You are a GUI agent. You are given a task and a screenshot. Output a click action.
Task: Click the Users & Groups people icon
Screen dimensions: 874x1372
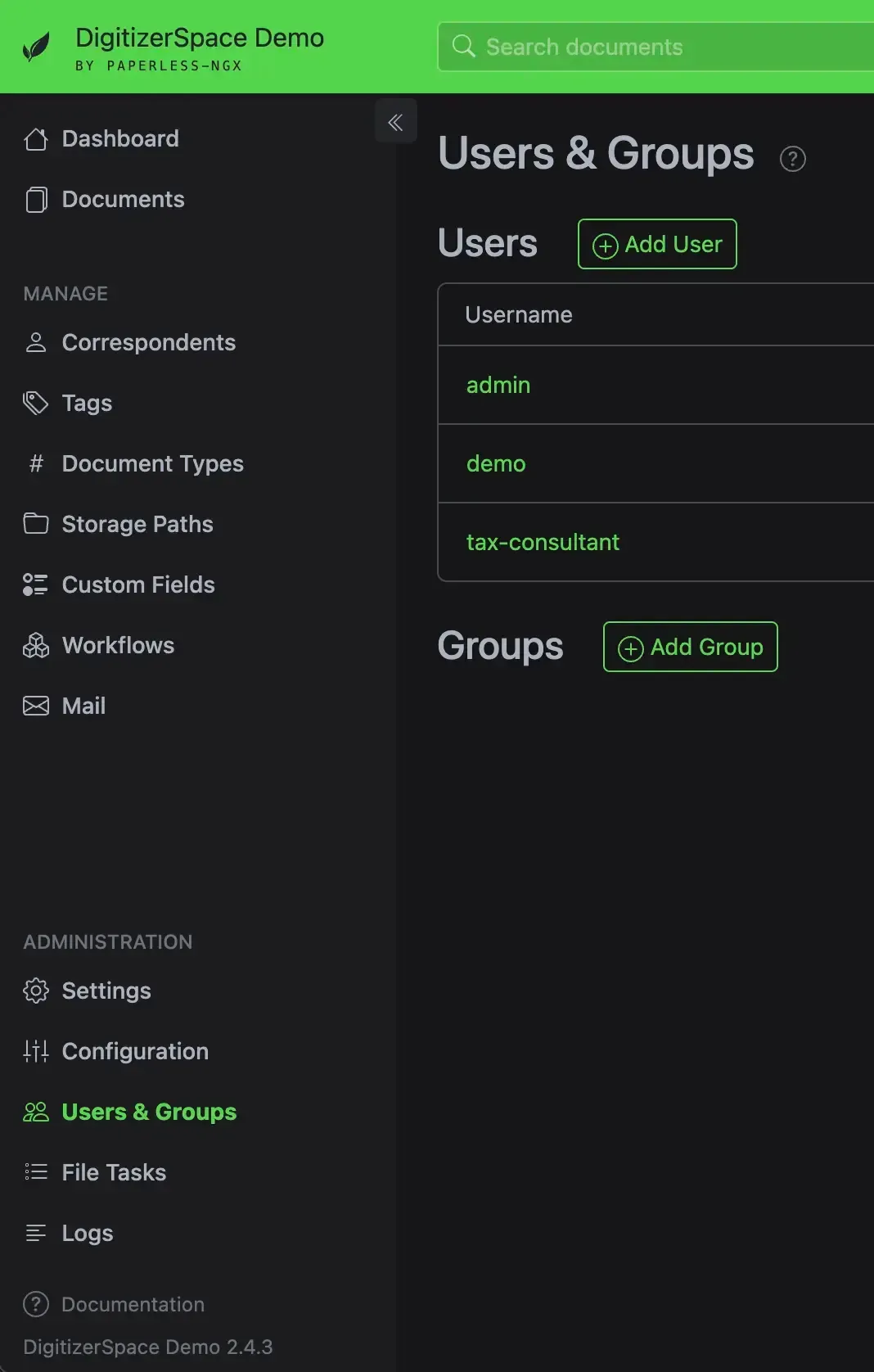point(36,1112)
